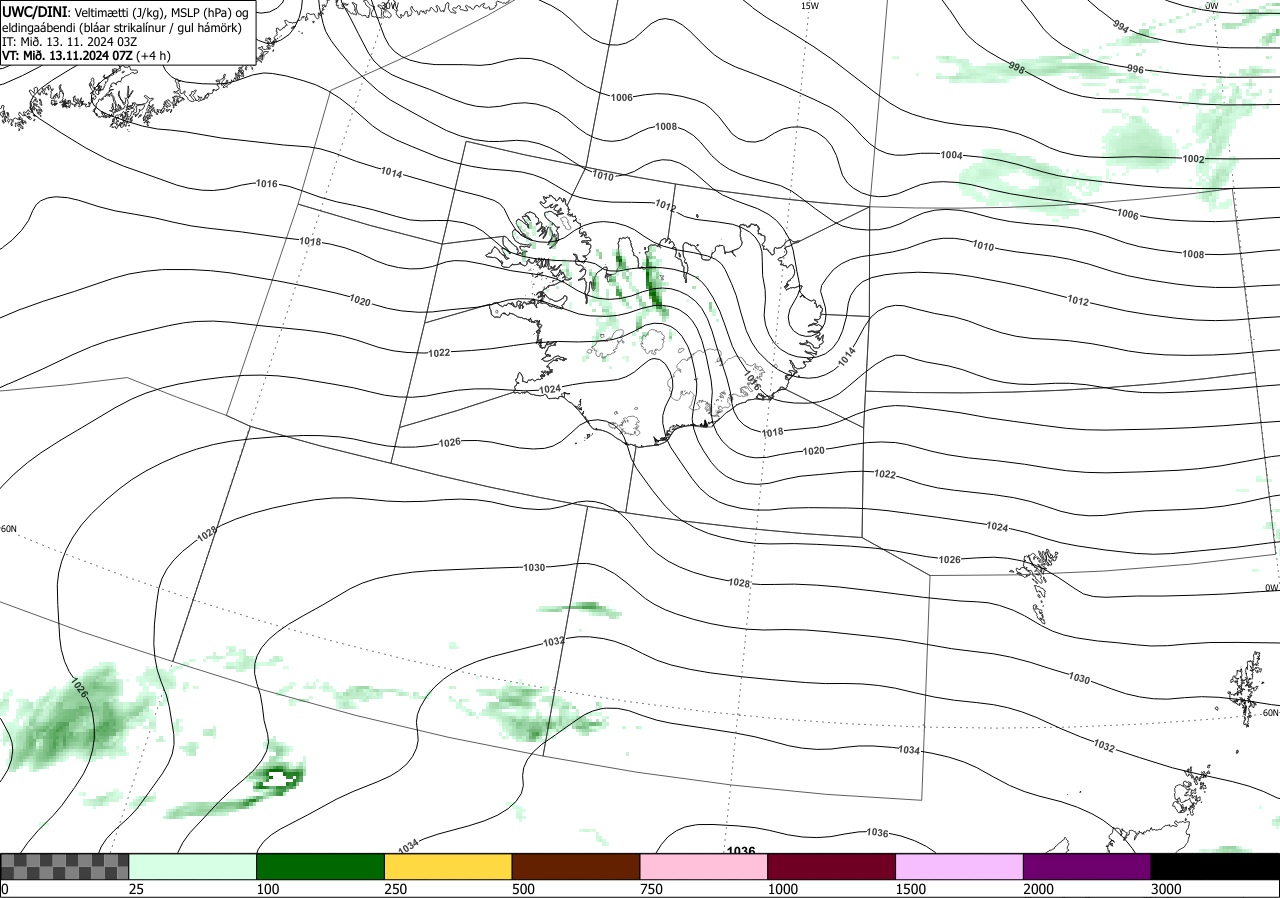Image resolution: width=1280 pixels, height=898 pixels.
Task: Click the "30W" longitude label
Action: coord(388,5)
